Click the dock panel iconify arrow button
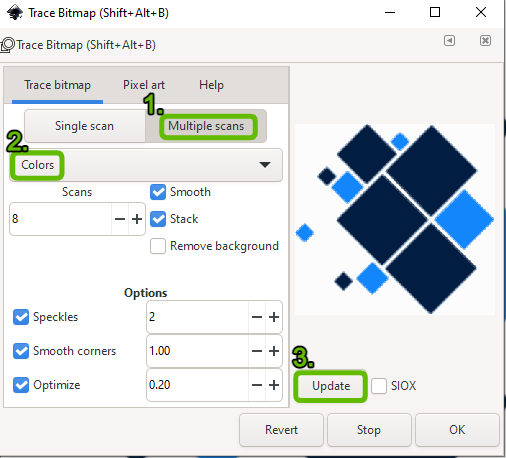 click(449, 41)
